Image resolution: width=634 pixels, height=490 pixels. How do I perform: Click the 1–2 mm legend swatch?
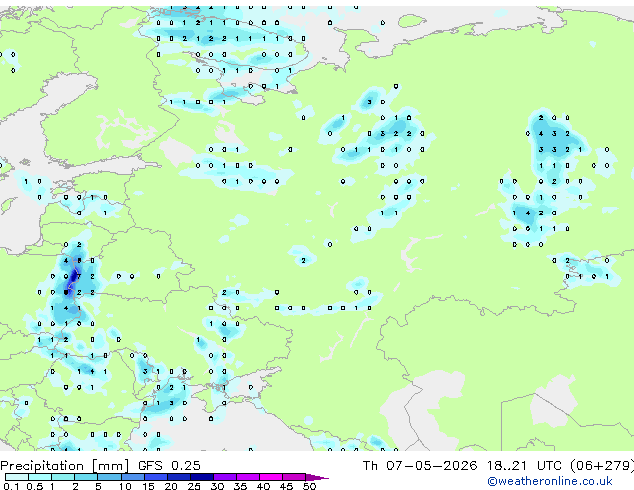(x=63, y=477)
